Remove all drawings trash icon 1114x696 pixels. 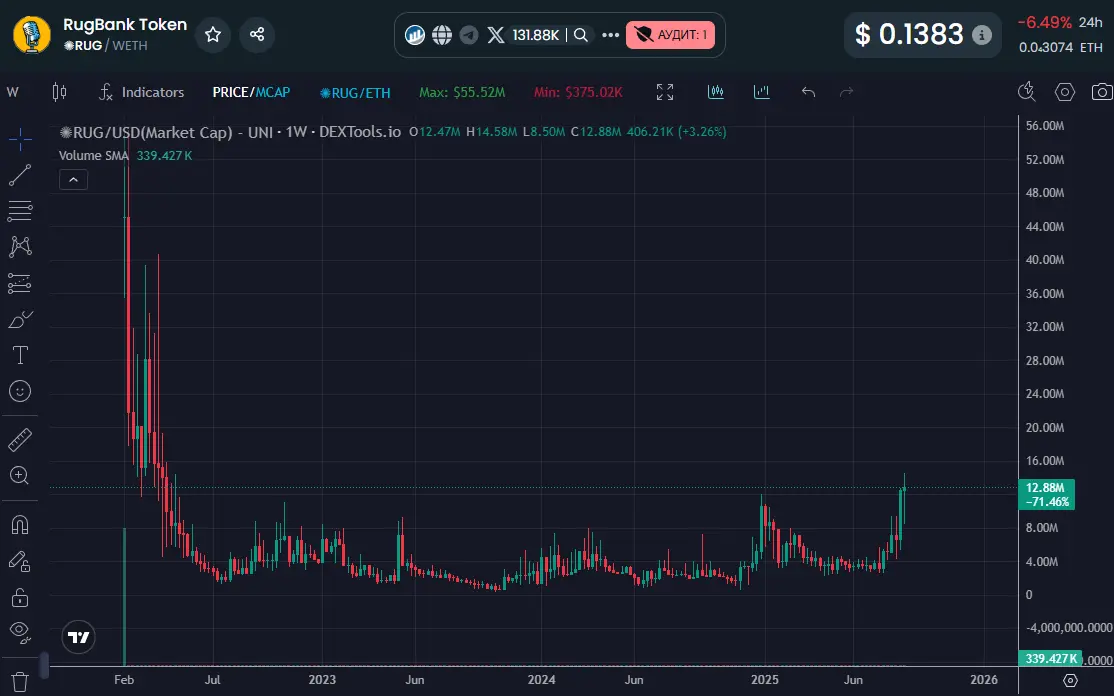click(x=20, y=682)
